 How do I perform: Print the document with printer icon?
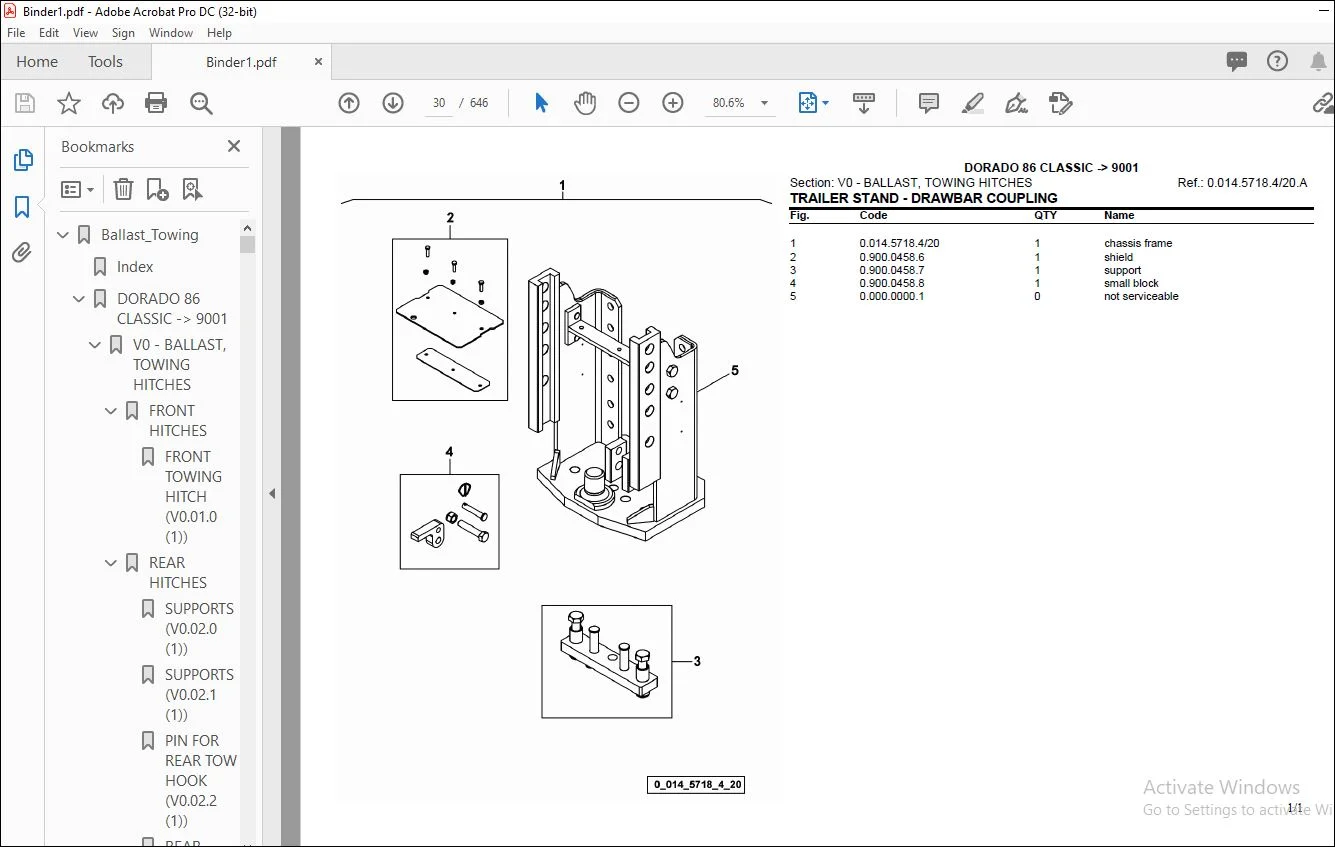tap(156, 103)
